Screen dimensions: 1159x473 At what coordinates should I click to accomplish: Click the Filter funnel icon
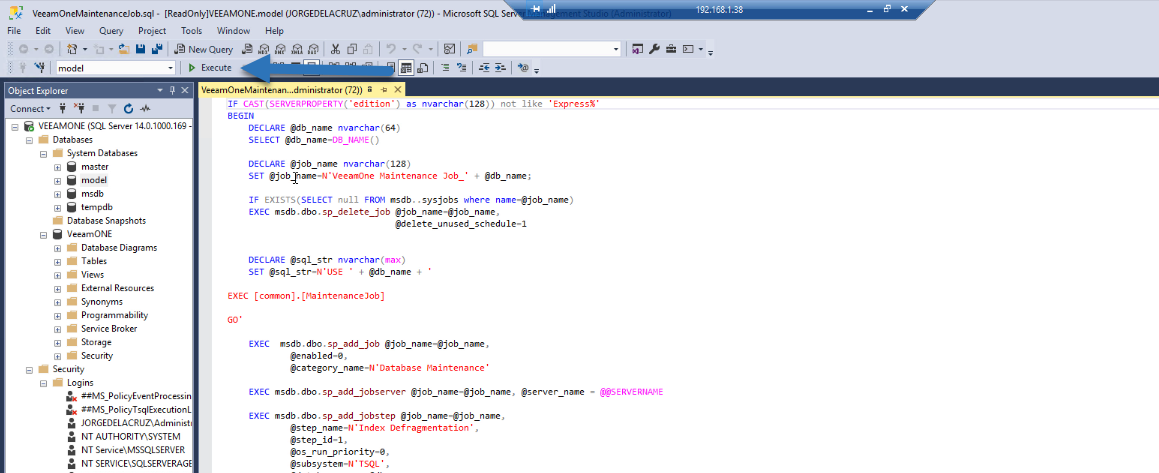[112, 109]
